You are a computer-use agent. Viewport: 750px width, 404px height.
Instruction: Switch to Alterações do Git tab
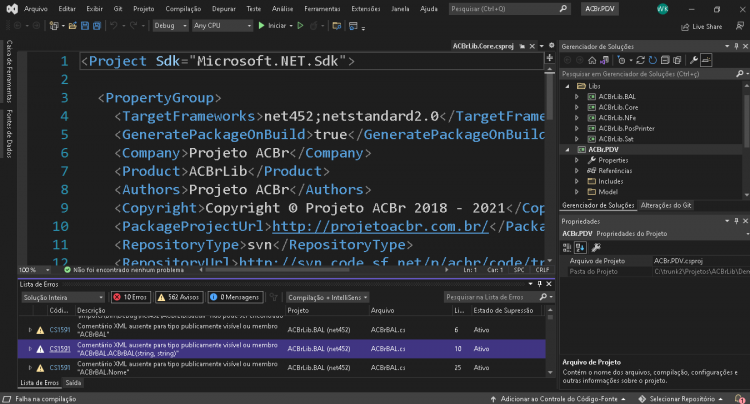(666, 205)
